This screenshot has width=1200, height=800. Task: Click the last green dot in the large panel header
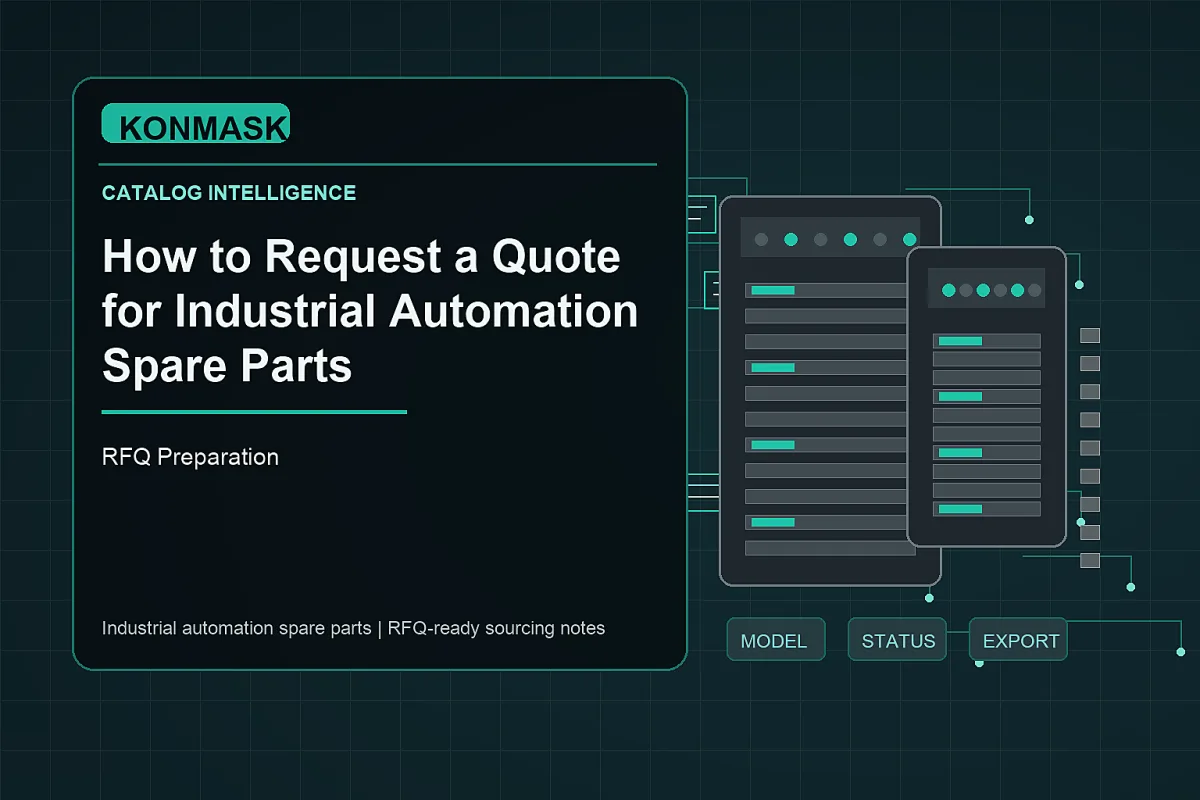coord(909,239)
